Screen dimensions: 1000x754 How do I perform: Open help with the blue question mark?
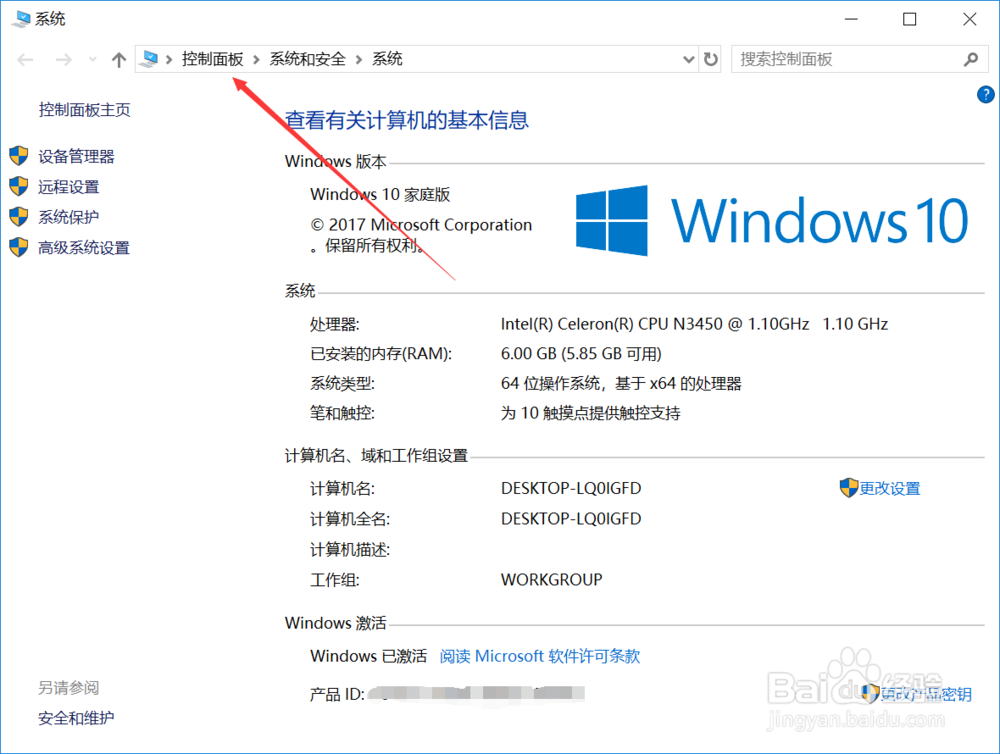point(985,95)
